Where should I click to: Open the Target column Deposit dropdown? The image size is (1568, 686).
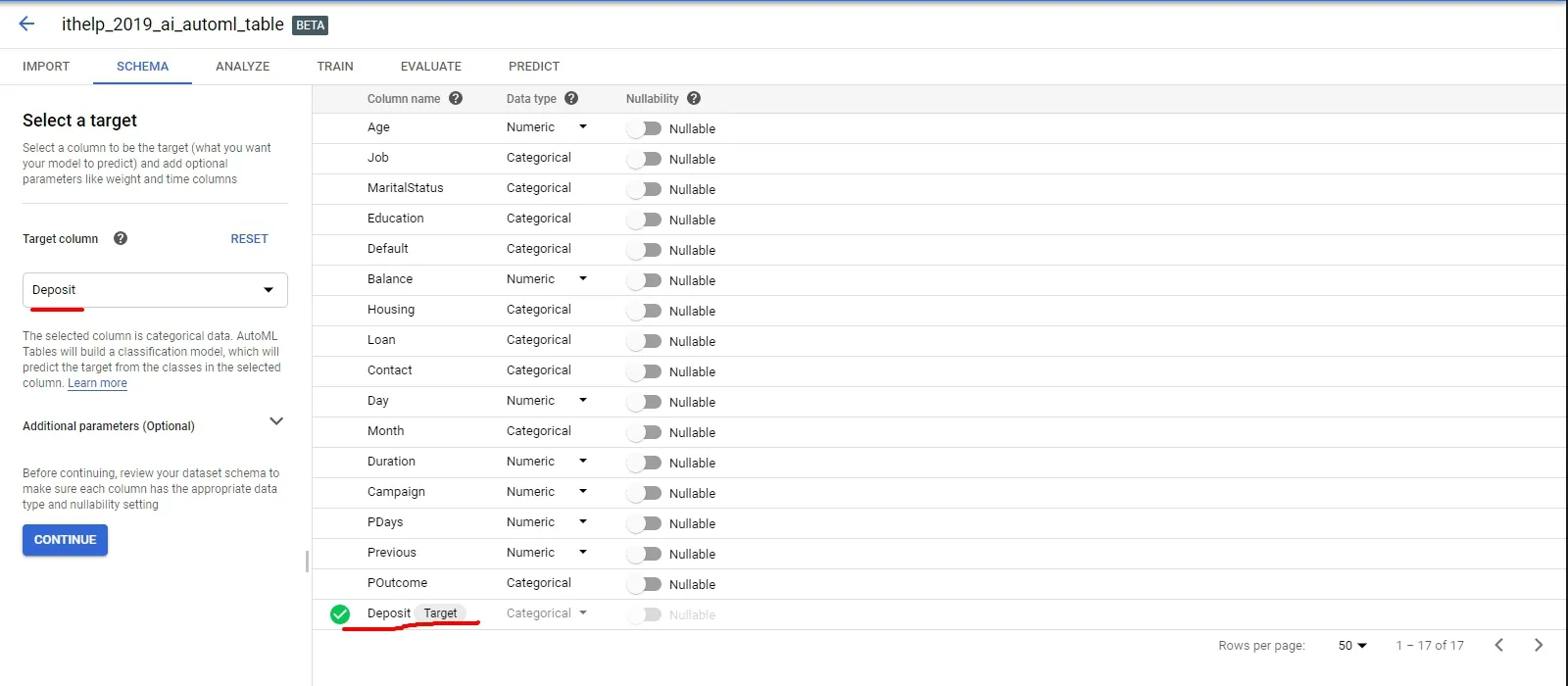click(155, 290)
